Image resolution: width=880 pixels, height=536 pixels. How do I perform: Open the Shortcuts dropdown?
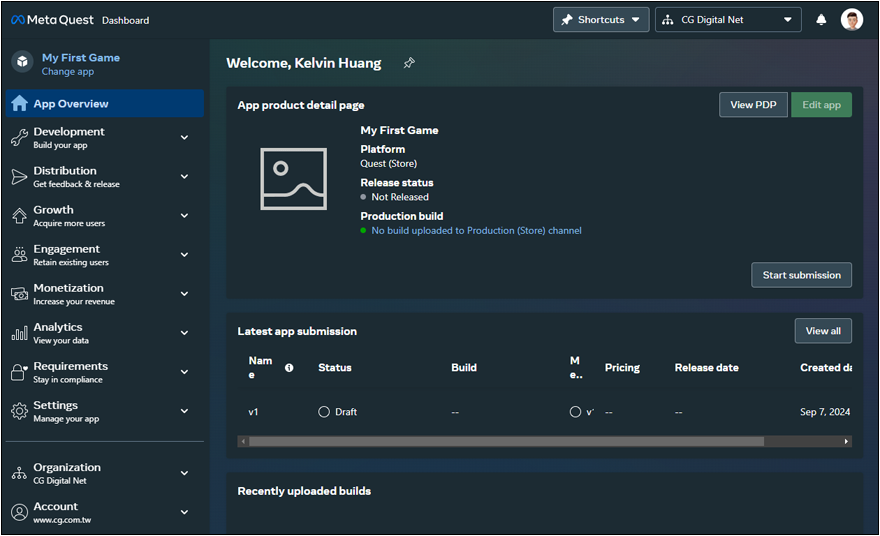[x=601, y=20]
